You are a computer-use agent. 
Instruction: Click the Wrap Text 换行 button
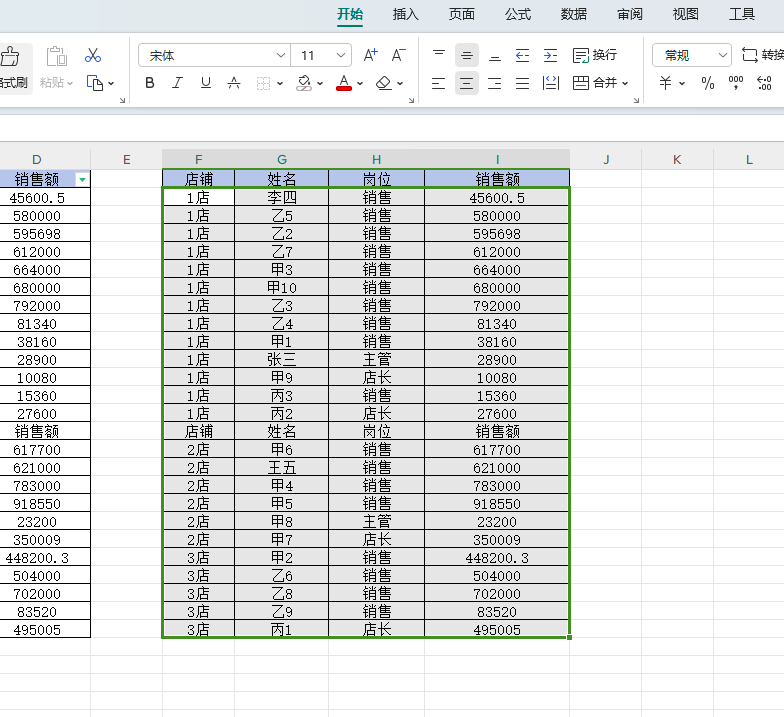pos(594,55)
